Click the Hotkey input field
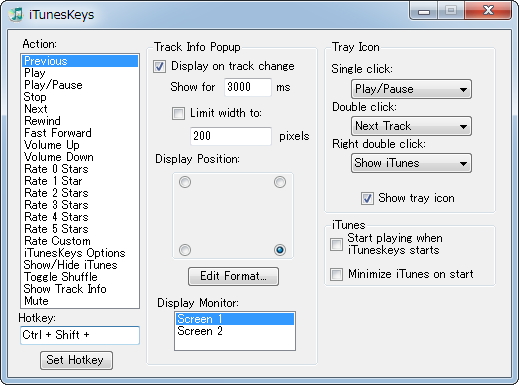The width and height of the screenshot is (519, 385). (x=80, y=335)
